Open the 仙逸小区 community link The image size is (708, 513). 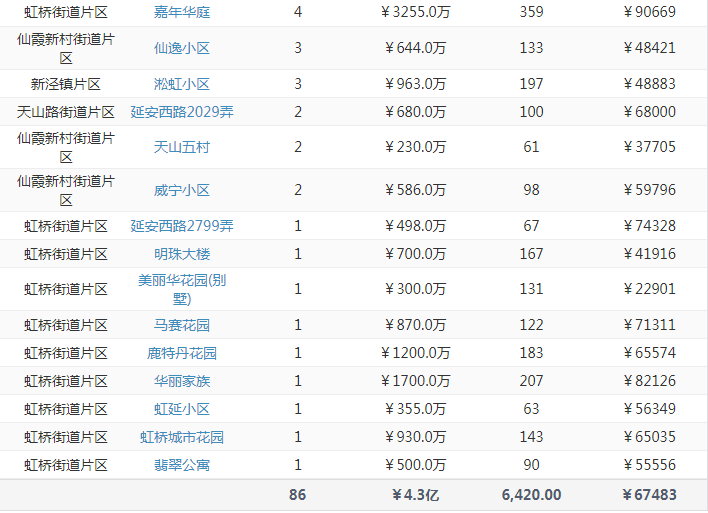[x=182, y=48]
